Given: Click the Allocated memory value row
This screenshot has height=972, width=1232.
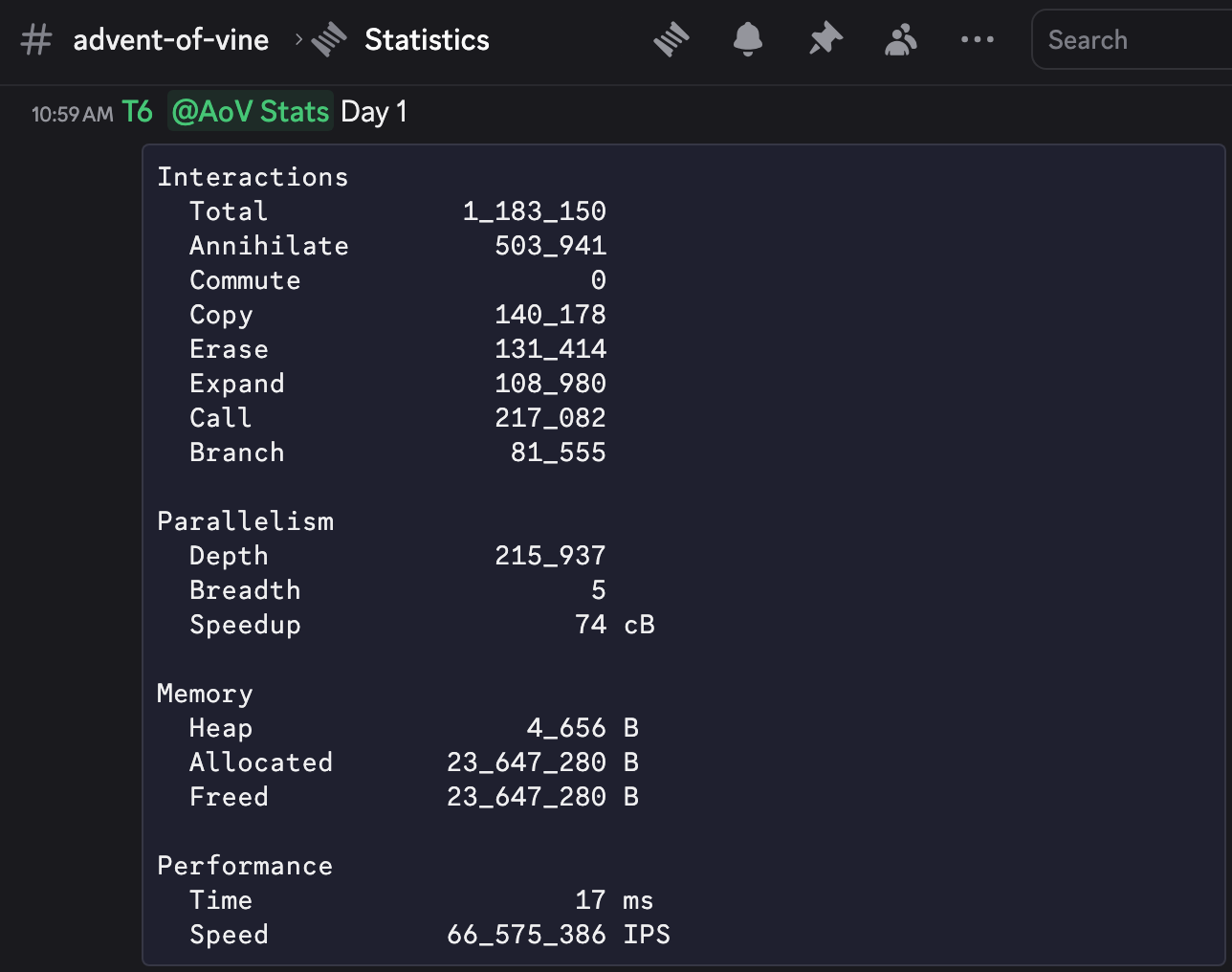Looking at the screenshot, I should (x=526, y=762).
